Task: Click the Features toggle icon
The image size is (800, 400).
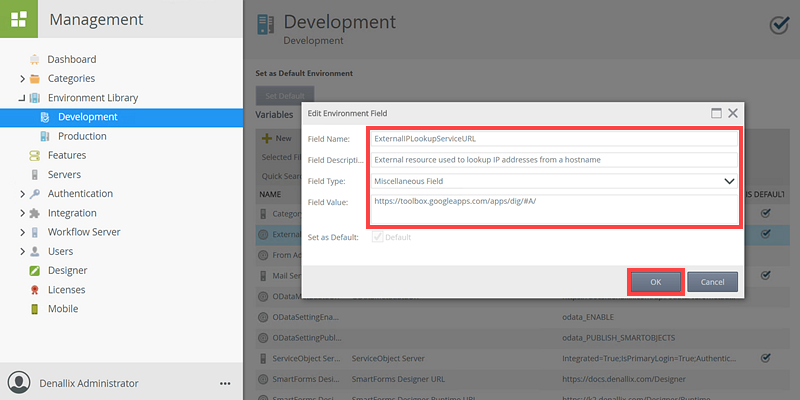Action: [x=34, y=156]
